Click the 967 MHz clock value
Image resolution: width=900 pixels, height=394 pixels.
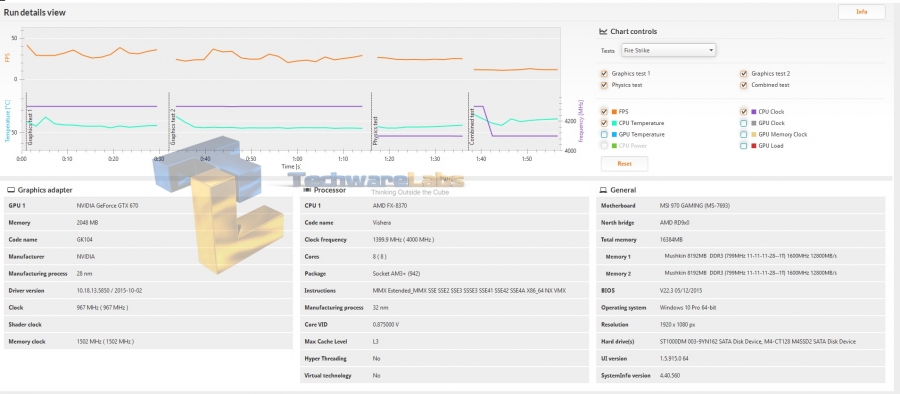point(102,307)
